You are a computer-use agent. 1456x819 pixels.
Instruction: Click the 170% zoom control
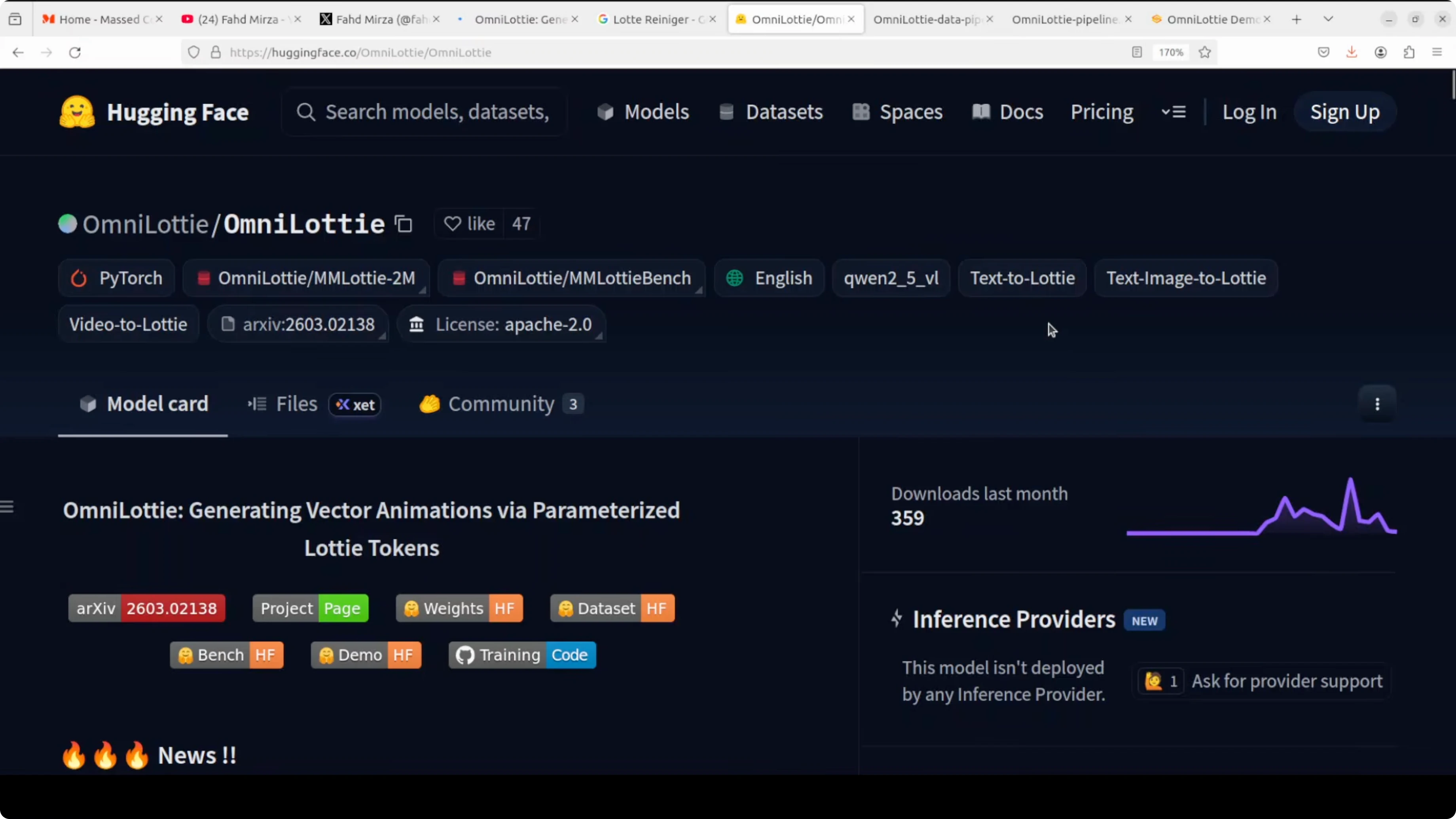(x=1170, y=52)
